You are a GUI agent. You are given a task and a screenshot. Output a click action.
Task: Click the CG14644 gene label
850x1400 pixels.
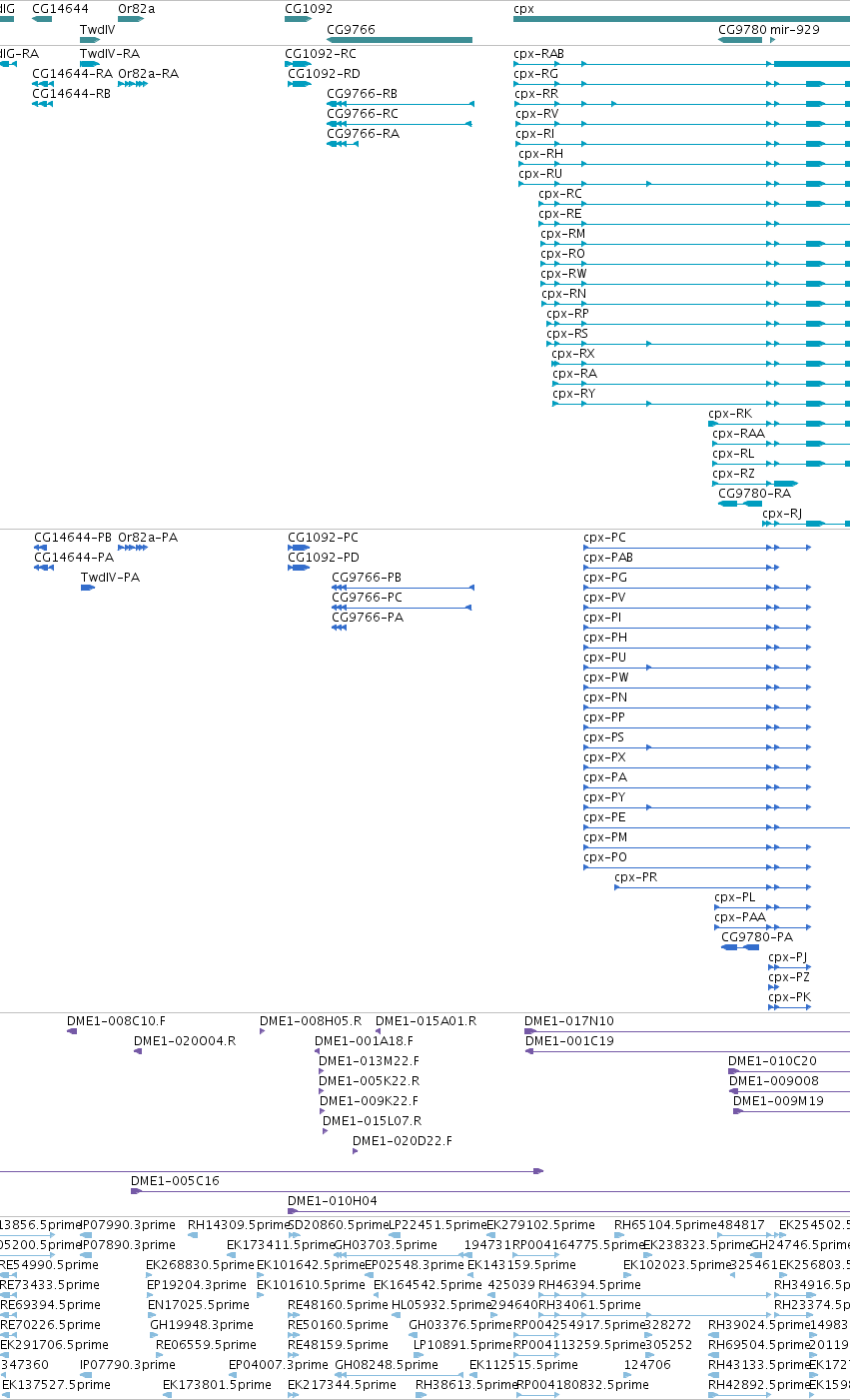pos(60,9)
